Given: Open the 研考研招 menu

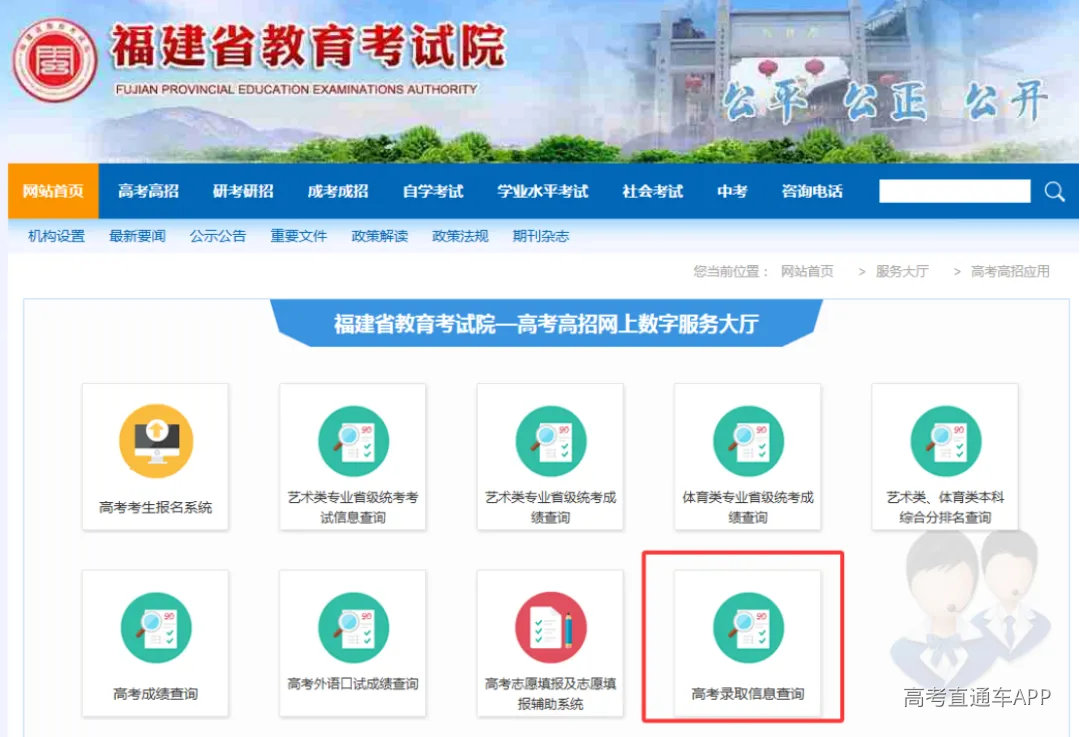Looking at the screenshot, I should point(243,191).
